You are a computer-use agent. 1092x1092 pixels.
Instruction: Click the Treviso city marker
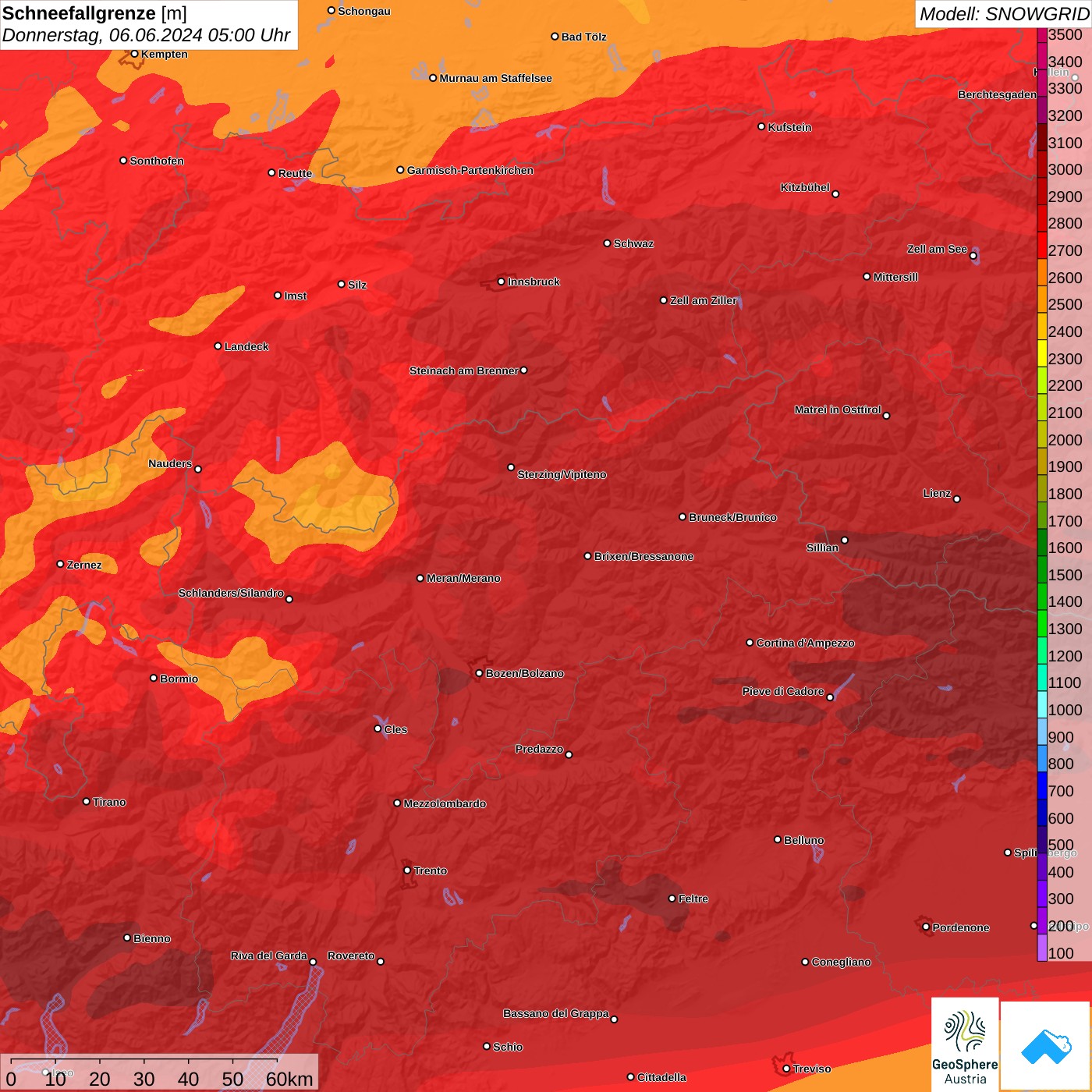(786, 1069)
